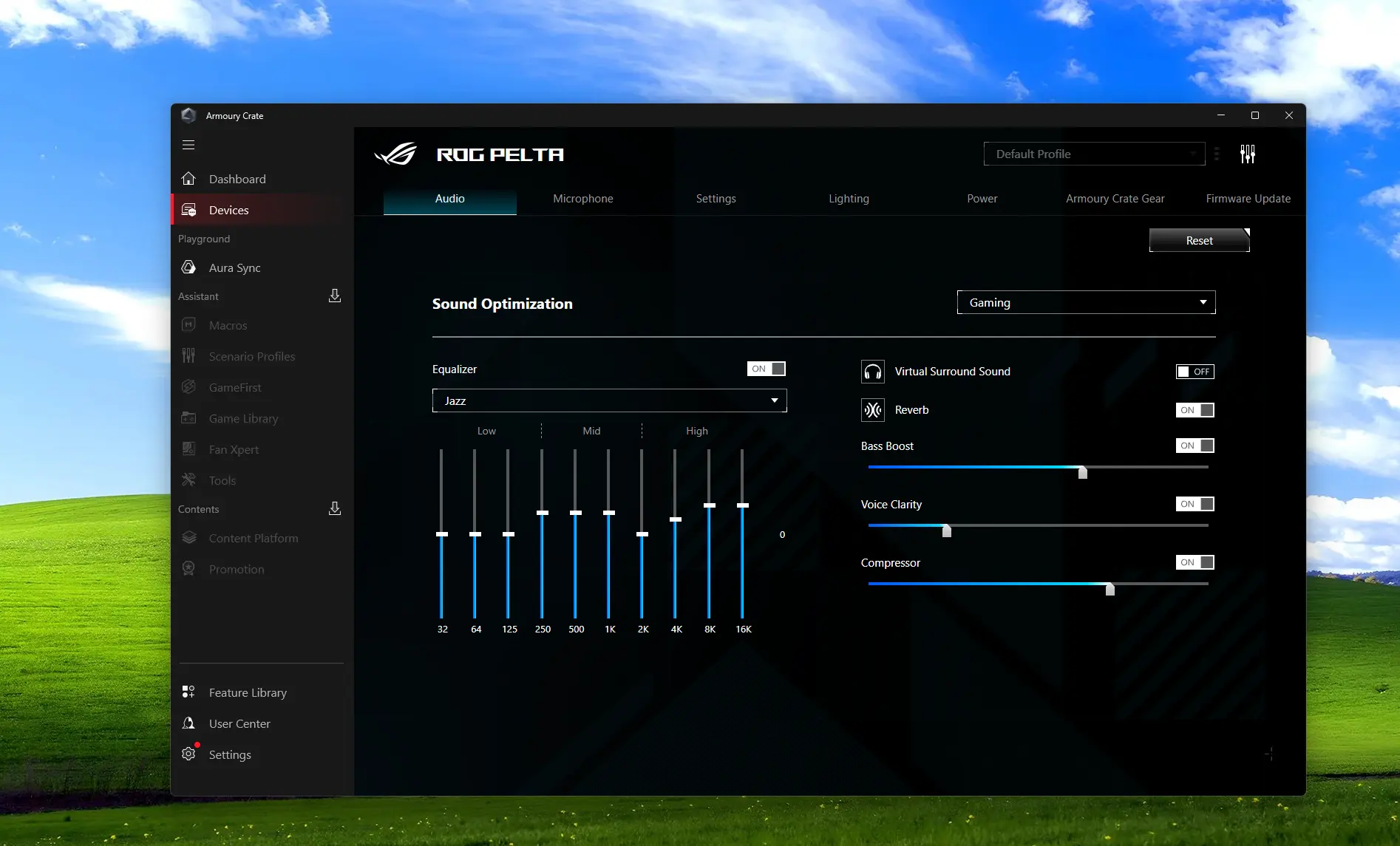Open Feature Library icon in sidebar
Screen dimensions: 1400x846
189,692
